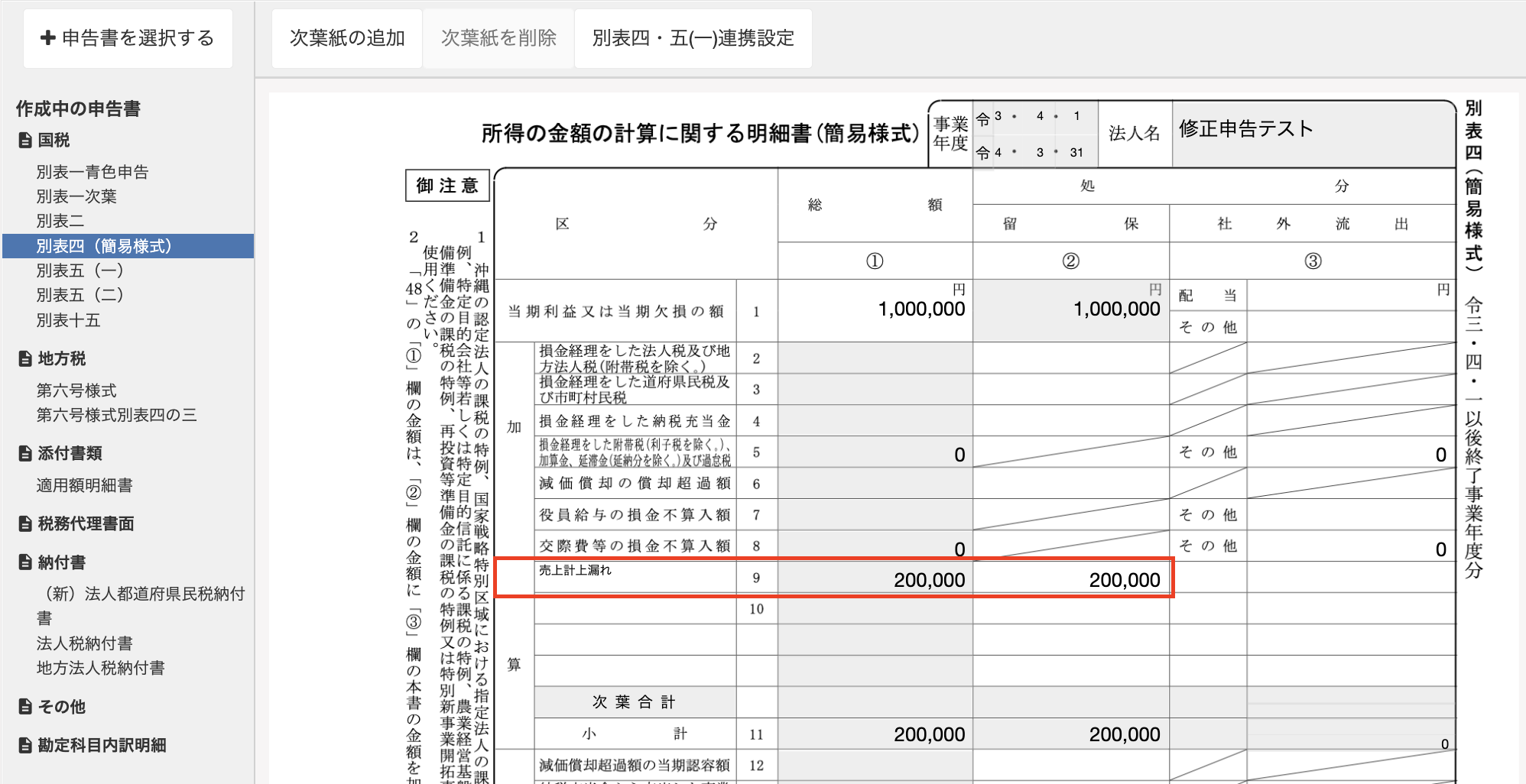
Task: Open 別表十五 in sidebar
Action: [x=68, y=320]
